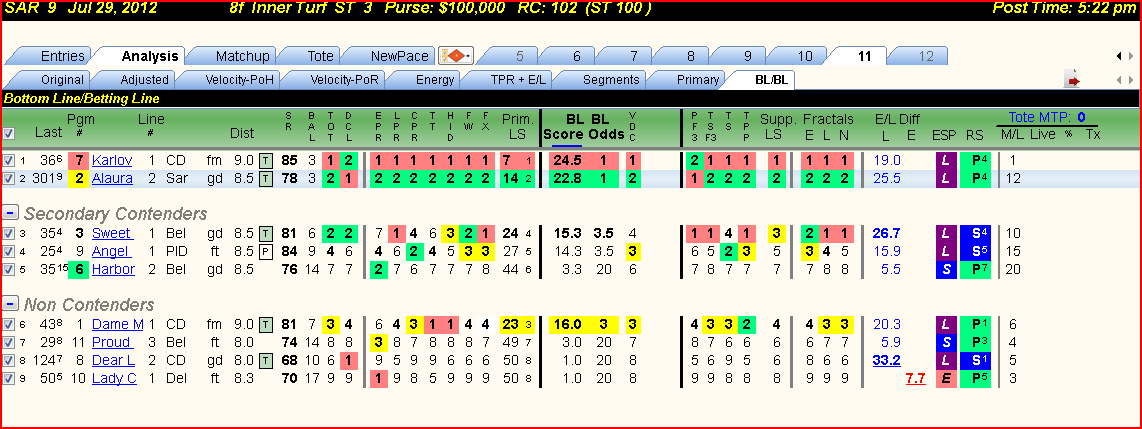This screenshot has height=429, width=1142.
Task: Click the T turf icon in Dame M row
Action: tap(266, 324)
